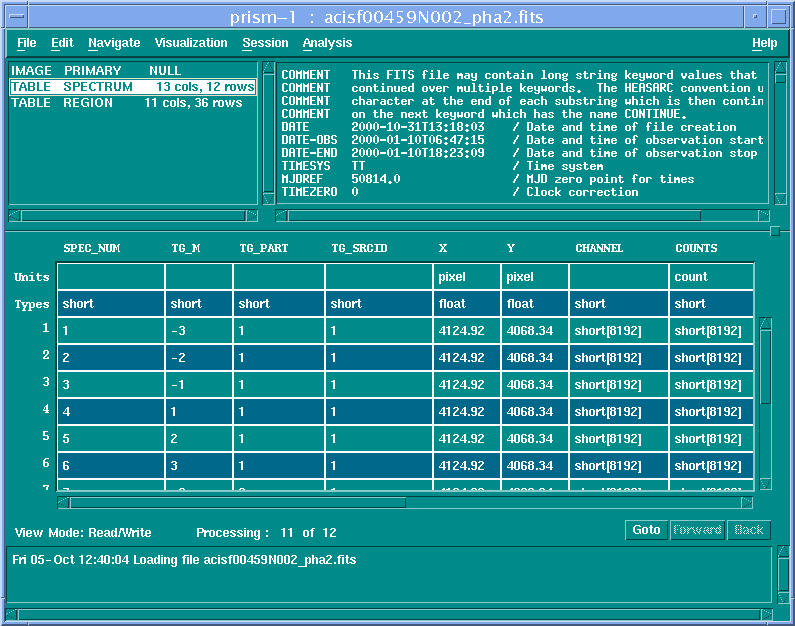Viewport: 795px width, 626px height.
Task: Click row number 2 label
Action: pyautogui.click(x=46, y=354)
